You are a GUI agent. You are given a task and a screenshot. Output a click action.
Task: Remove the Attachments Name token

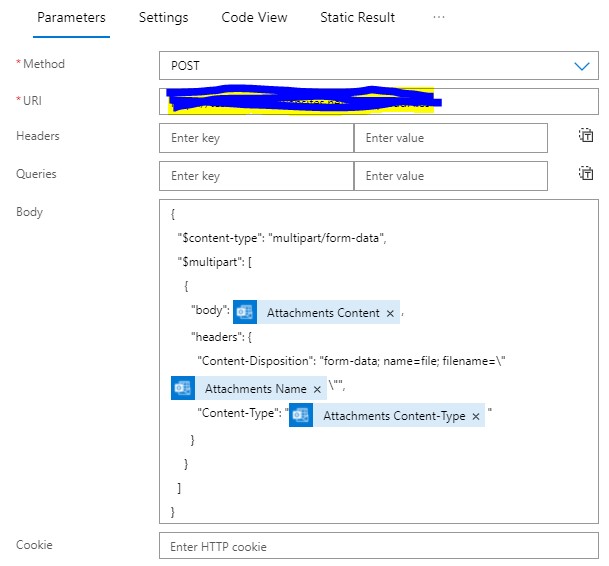click(x=317, y=389)
